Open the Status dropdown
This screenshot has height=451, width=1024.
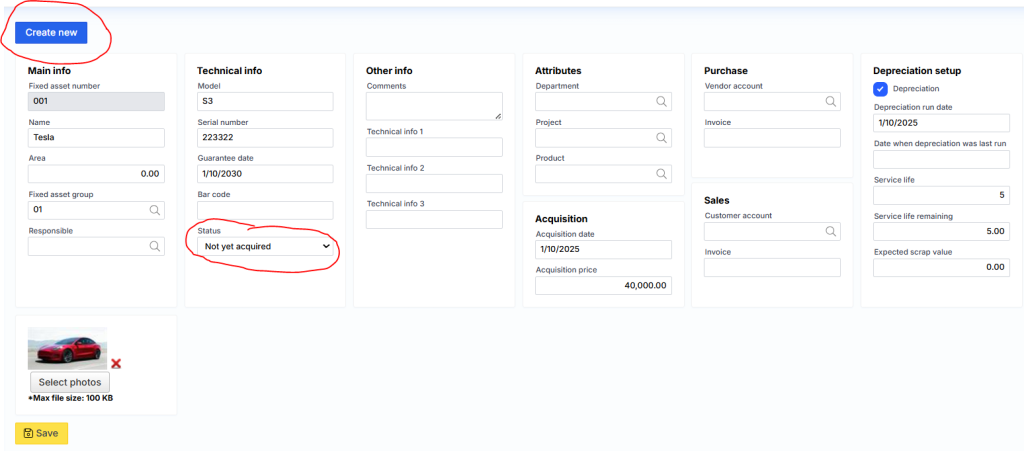pos(266,246)
